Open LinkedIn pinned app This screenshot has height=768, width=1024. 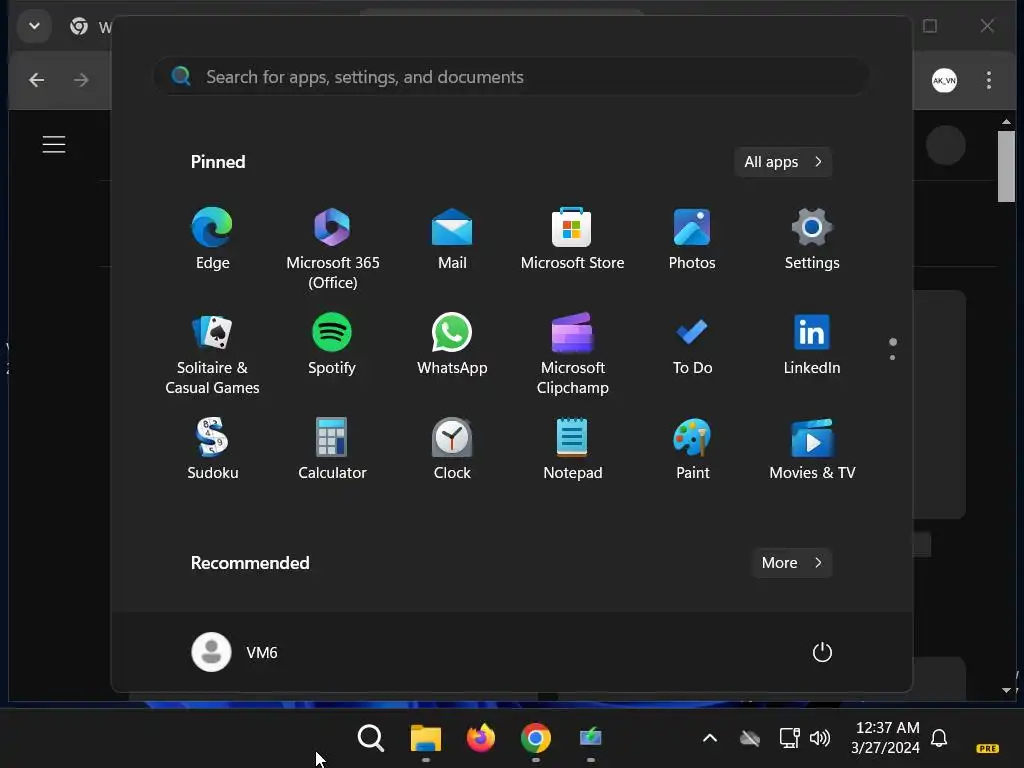pos(812,344)
